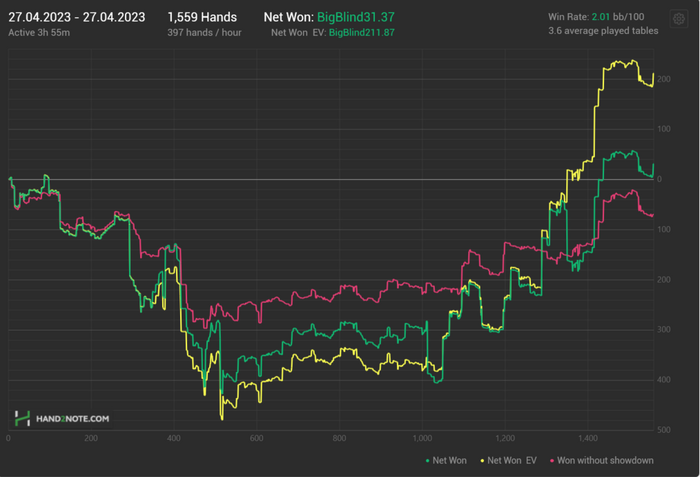Viewport: 700px width, 477px height.
Task: Click the y-axis label 500
Action: (x=664, y=430)
